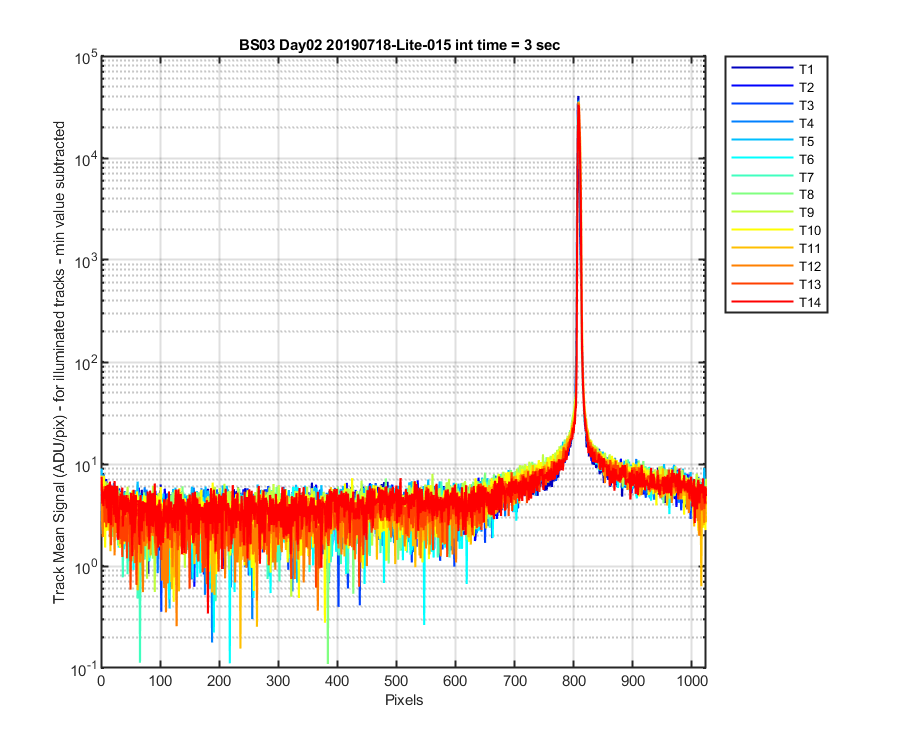Click the x-axis tick label 900
900x750 pixels.
click(633, 681)
